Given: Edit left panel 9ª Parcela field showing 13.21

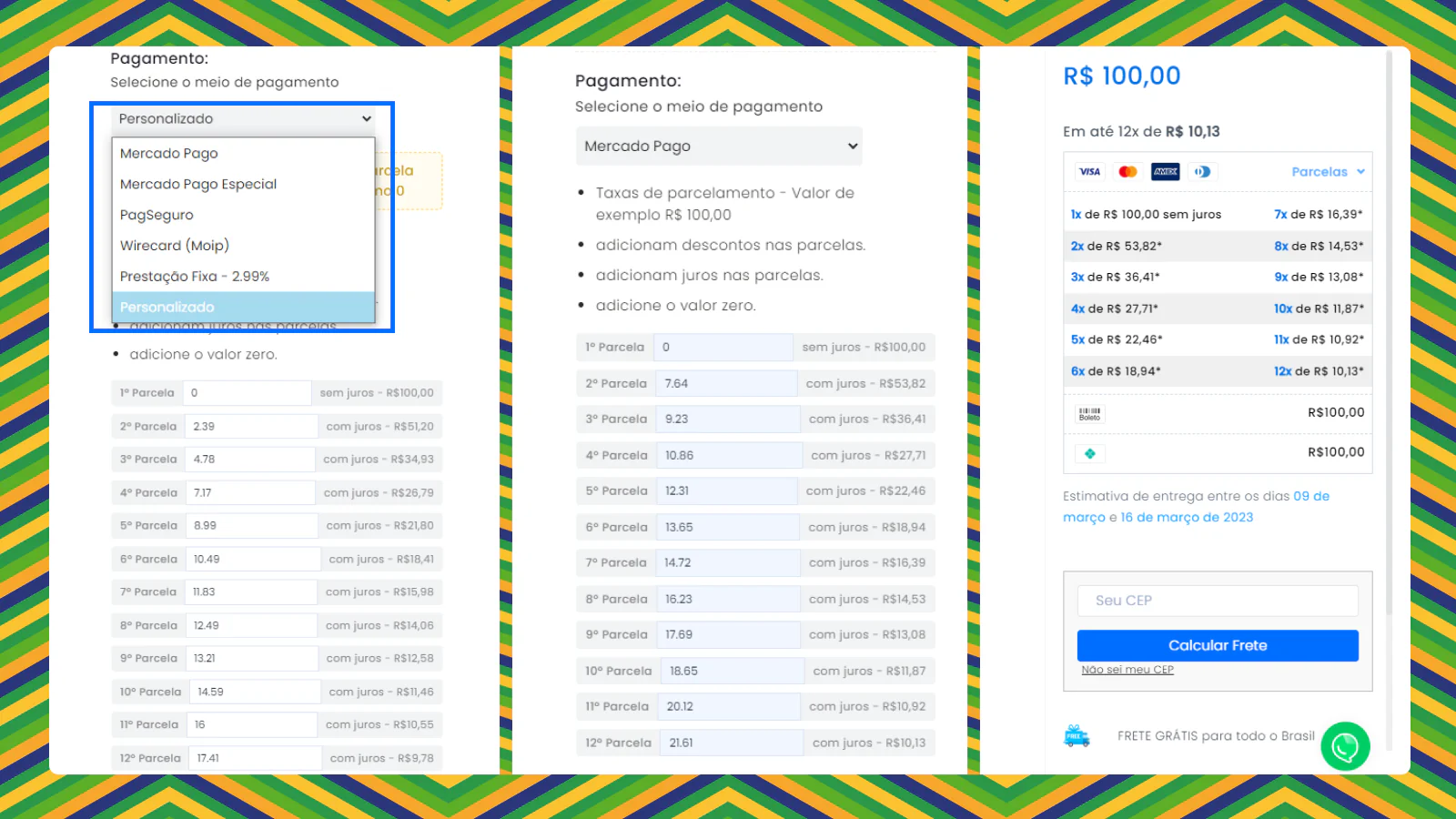Looking at the screenshot, I should coord(251,659).
